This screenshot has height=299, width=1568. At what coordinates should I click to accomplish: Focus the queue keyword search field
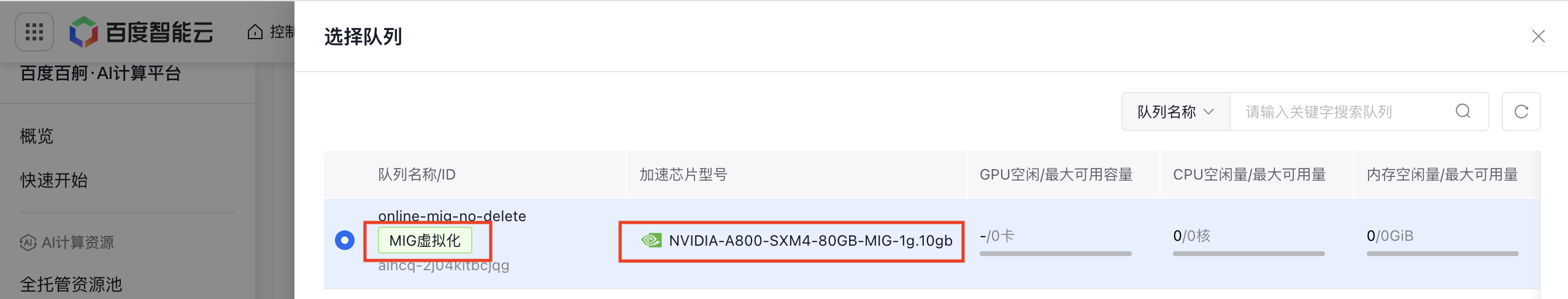pyautogui.click(x=1343, y=112)
